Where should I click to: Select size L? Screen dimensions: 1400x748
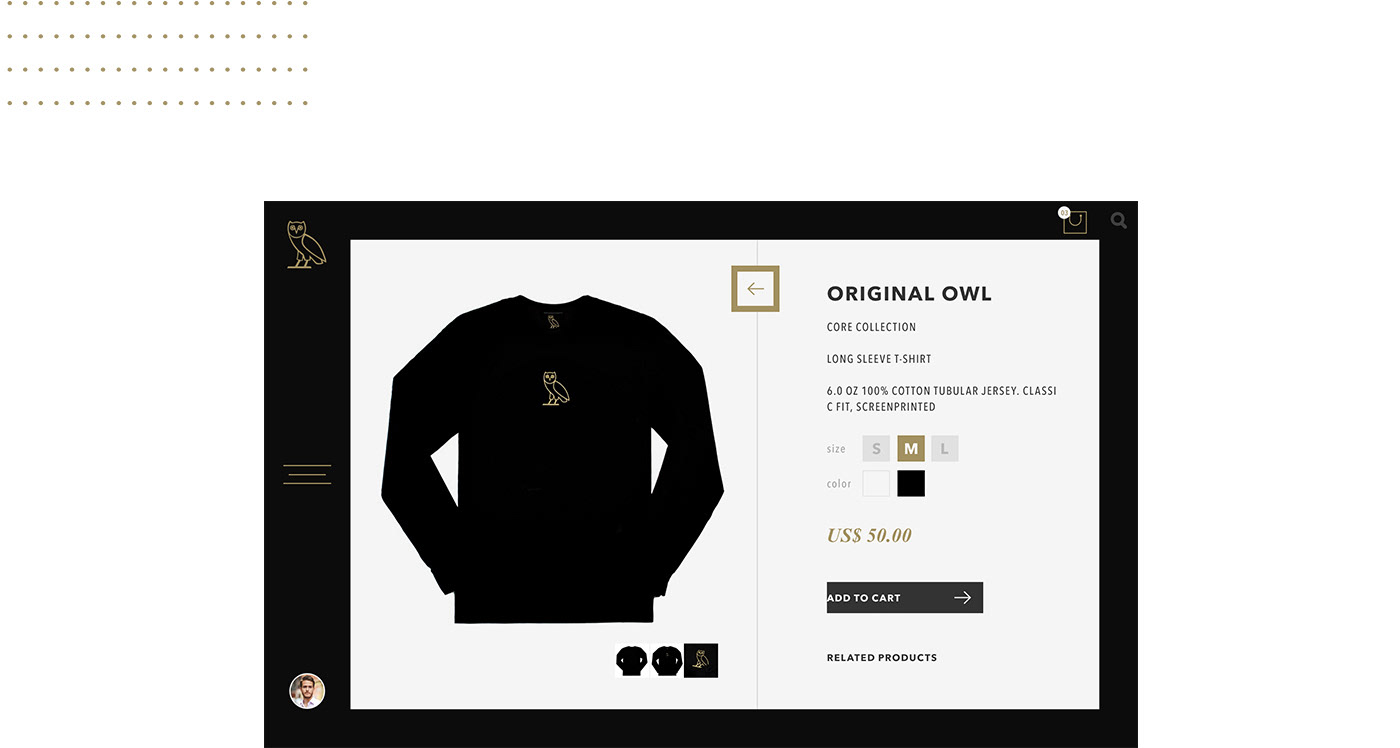[x=944, y=449]
